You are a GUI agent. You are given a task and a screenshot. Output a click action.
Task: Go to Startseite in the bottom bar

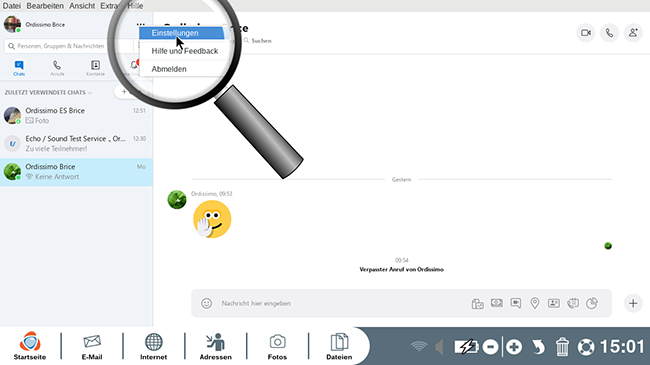[30, 346]
